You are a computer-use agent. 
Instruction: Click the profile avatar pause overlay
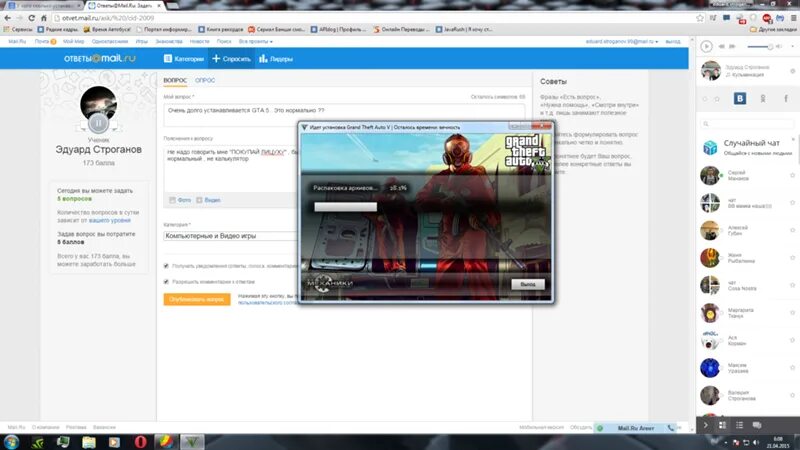pyautogui.click(x=98, y=123)
